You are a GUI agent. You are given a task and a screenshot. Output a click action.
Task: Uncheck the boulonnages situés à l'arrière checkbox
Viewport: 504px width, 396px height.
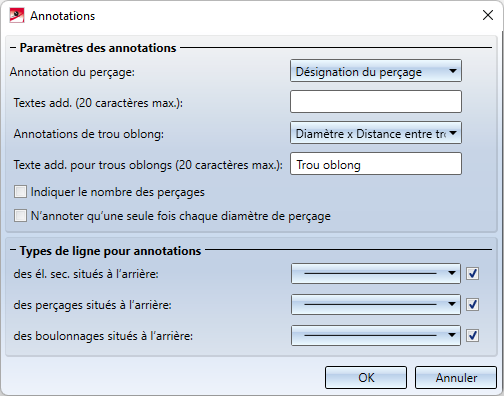click(x=472, y=335)
